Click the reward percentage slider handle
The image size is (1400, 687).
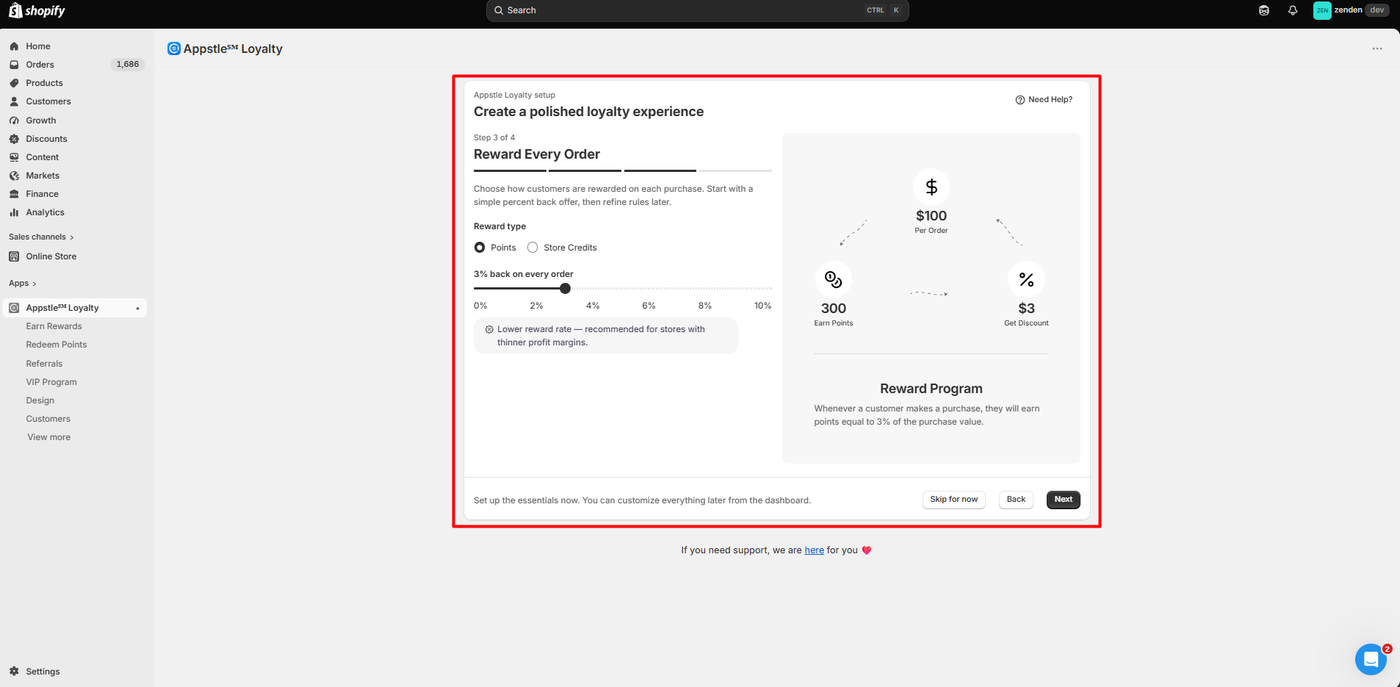coord(565,288)
